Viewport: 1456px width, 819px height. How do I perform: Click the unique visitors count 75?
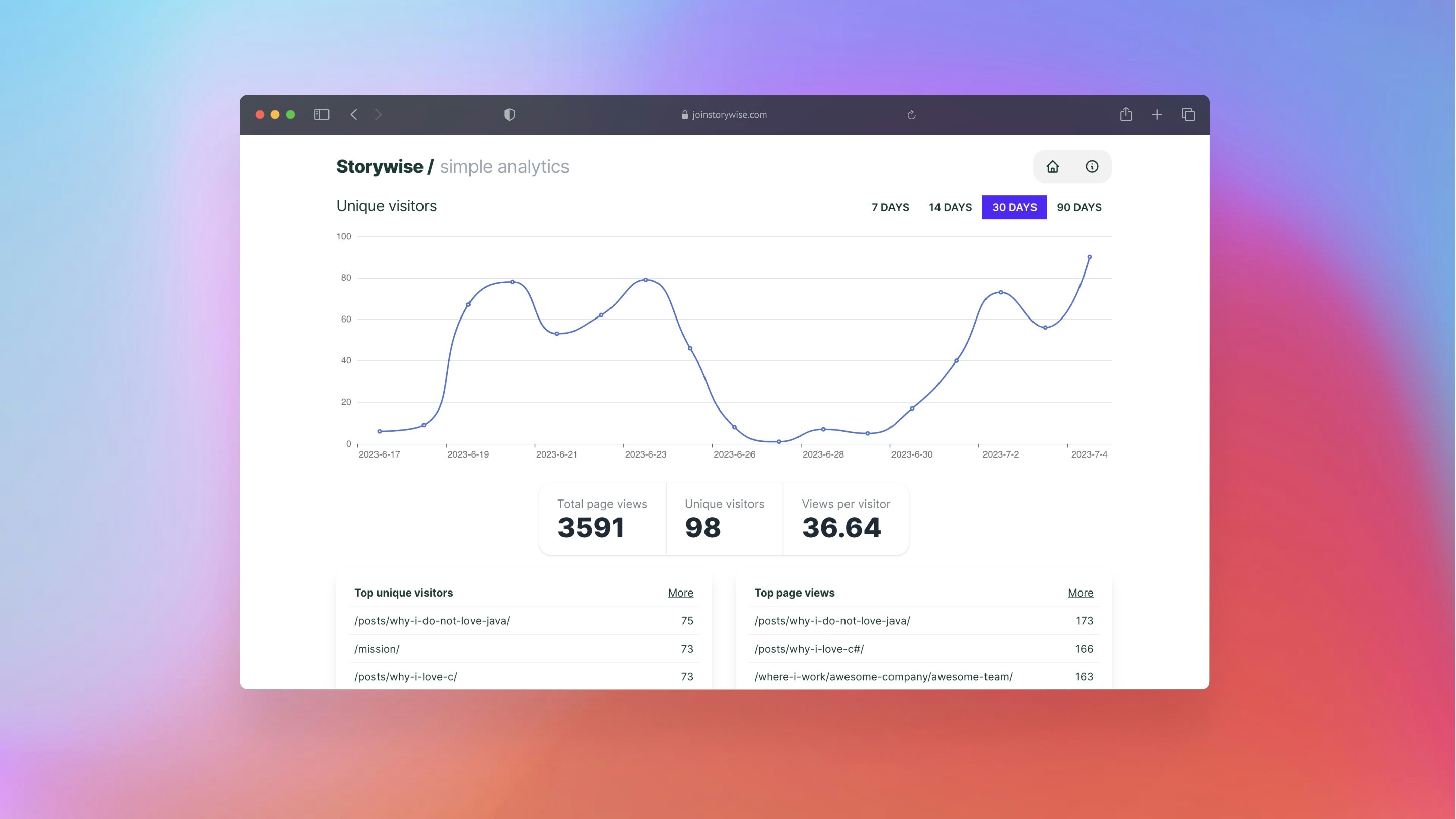[687, 621]
